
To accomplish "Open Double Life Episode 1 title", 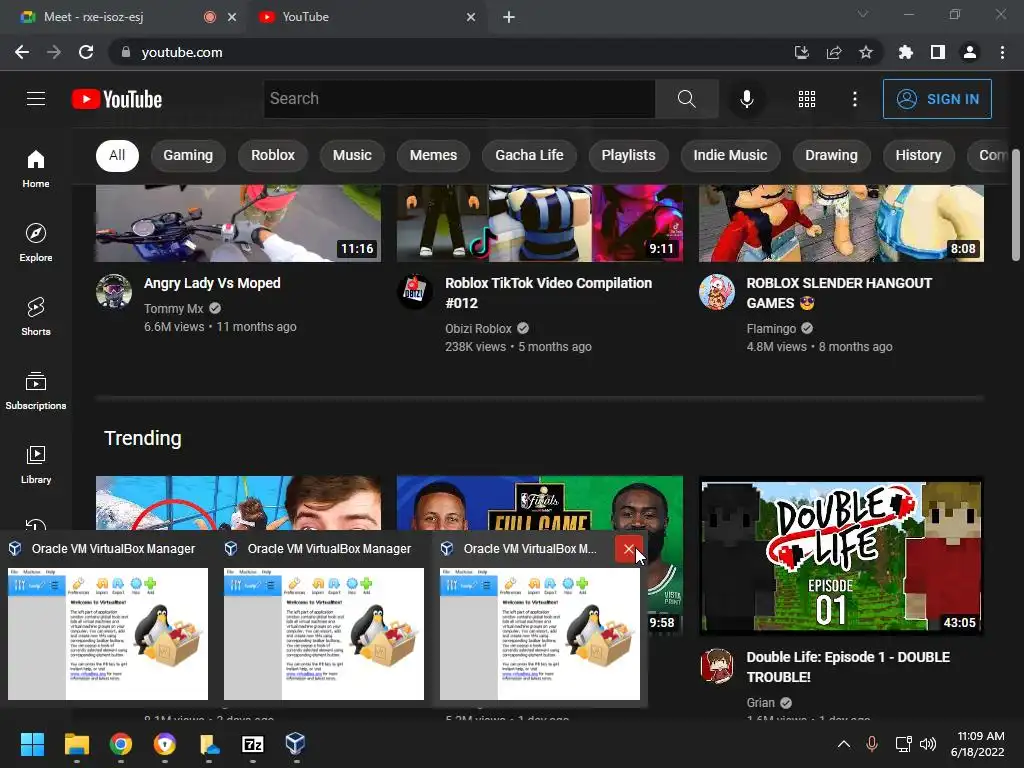I will [x=848, y=667].
